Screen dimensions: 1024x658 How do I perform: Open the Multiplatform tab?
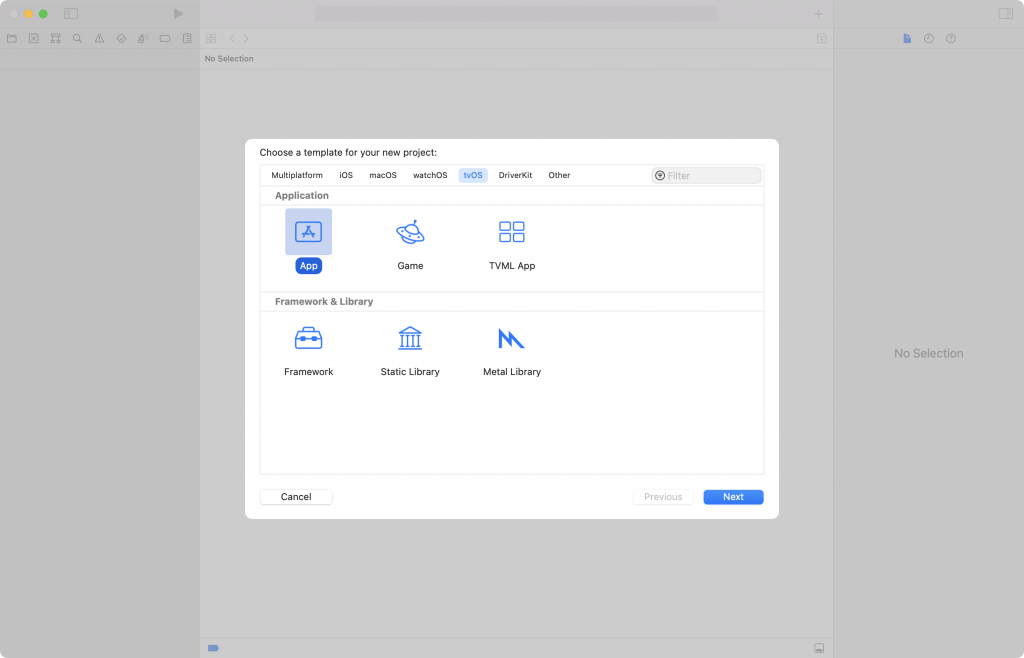(x=297, y=176)
